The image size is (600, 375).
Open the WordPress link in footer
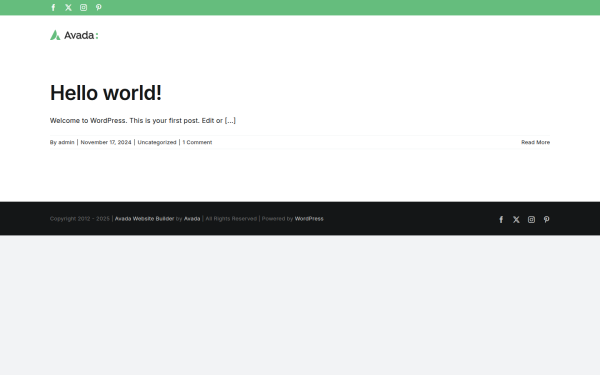(x=309, y=218)
